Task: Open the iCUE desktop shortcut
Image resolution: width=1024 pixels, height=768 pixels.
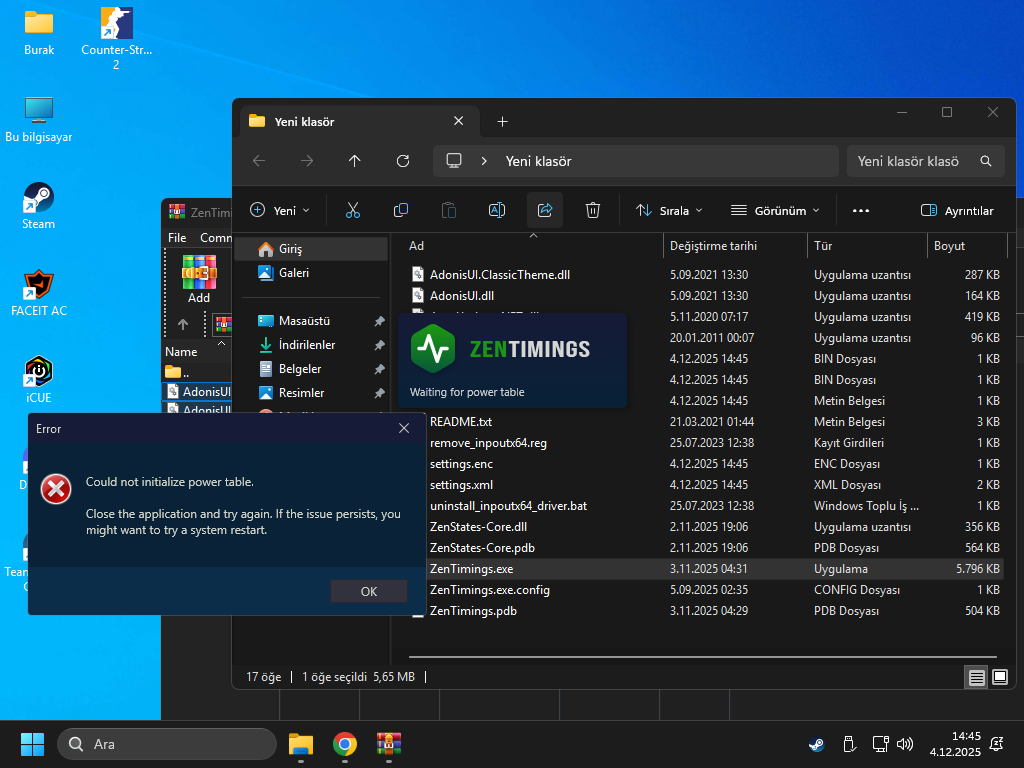Action: click(x=39, y=380)
